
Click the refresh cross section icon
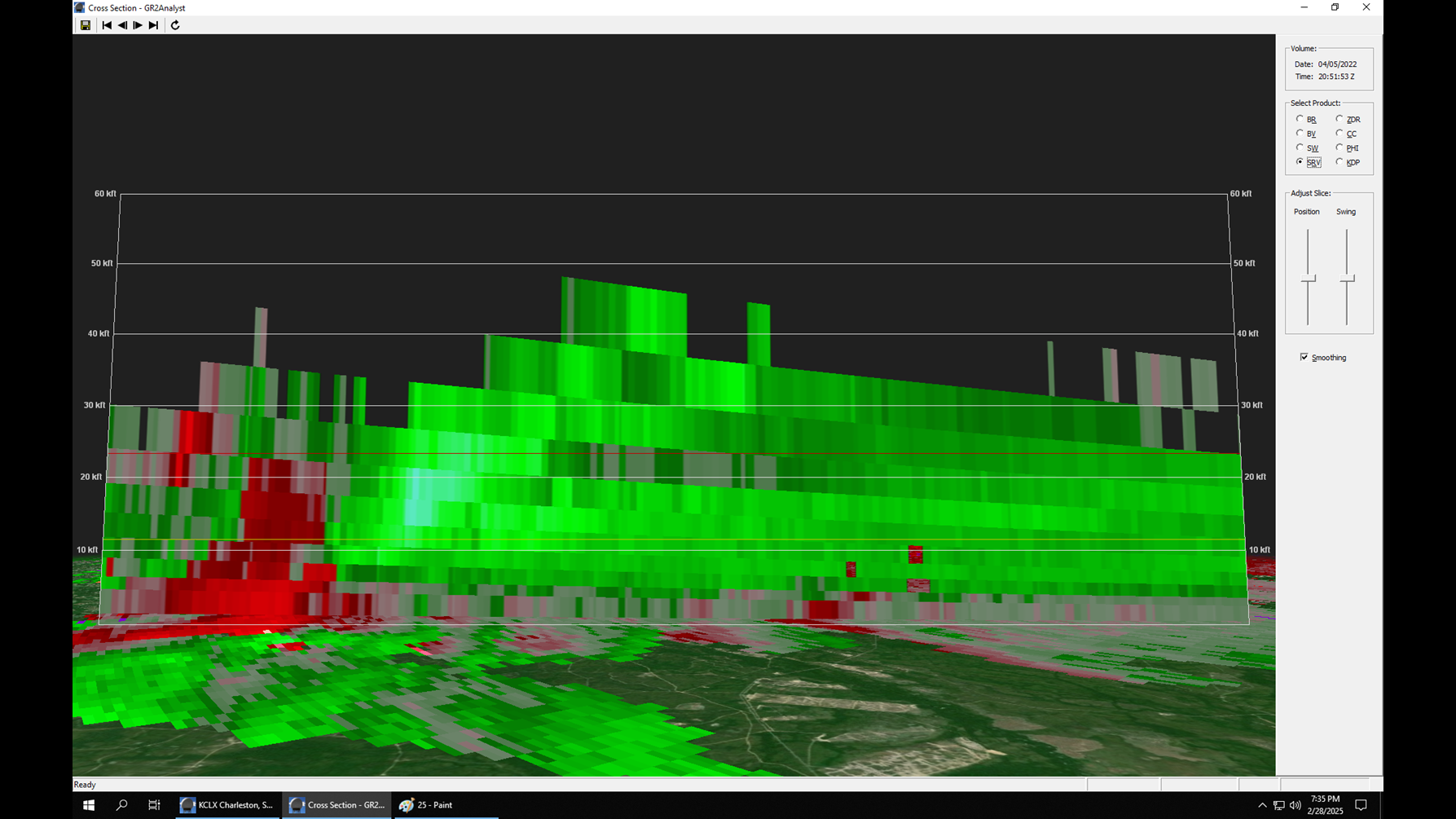[175, 25]
